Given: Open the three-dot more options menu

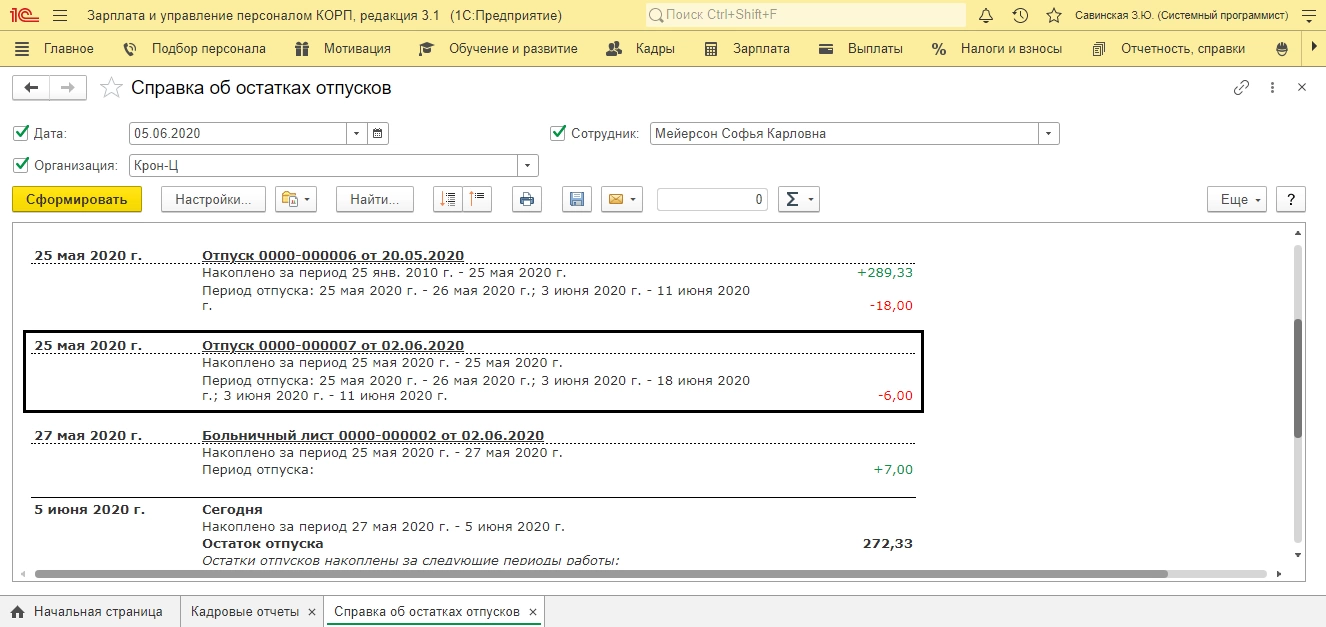Looking at the screenshot, I should click(1272, 88).
